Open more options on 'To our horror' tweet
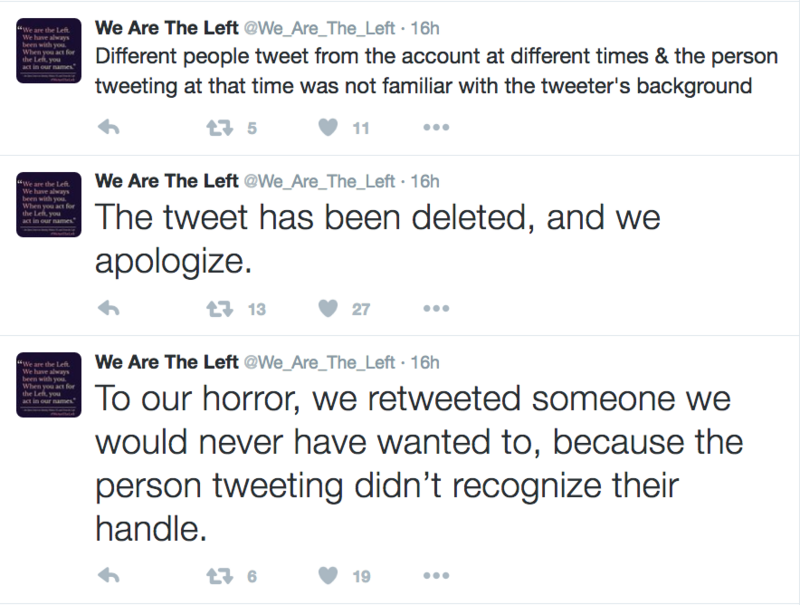The image size is (800, 605). pyautogui.click(x=436, y=576)
